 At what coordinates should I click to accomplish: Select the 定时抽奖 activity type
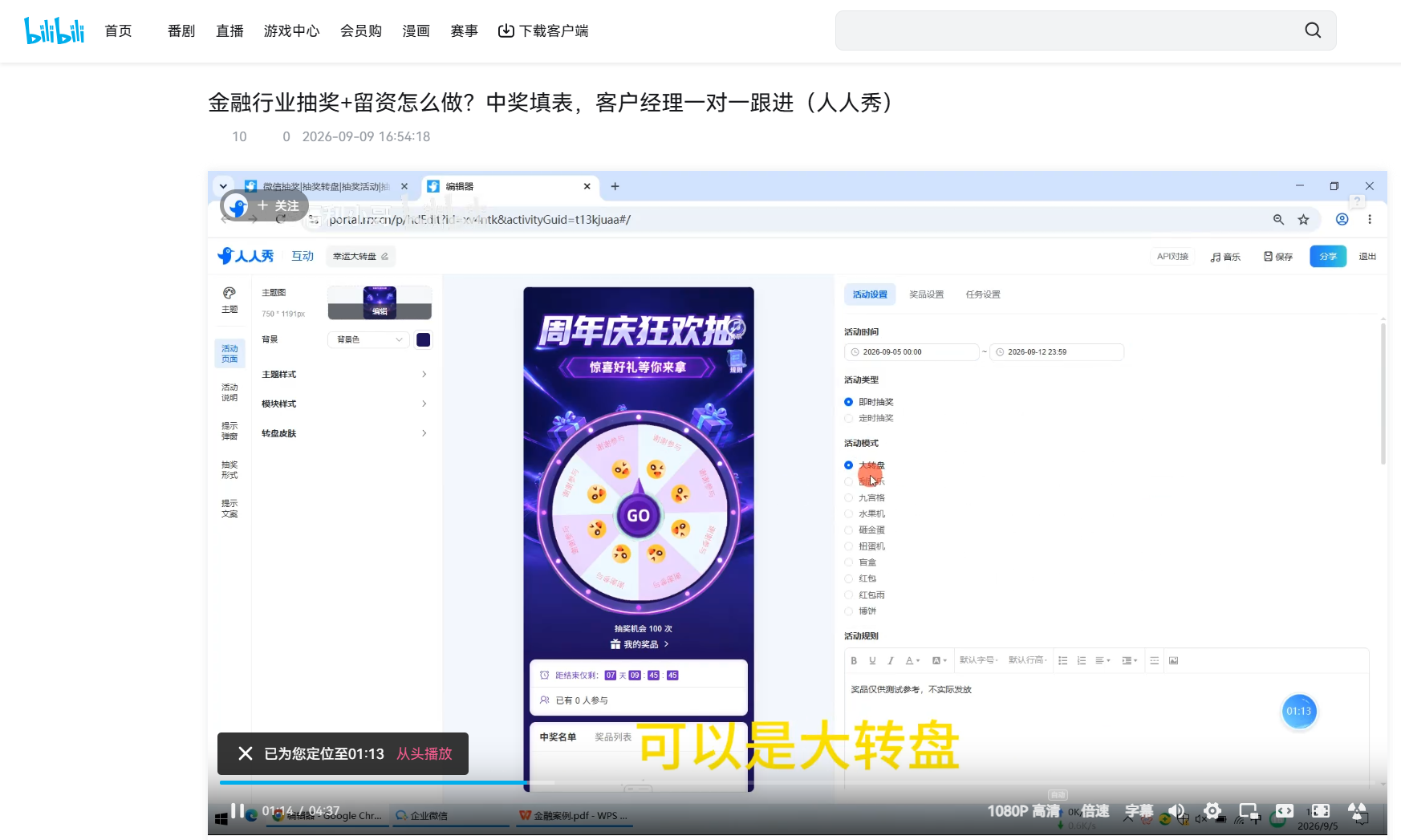(x=869, y=418)
